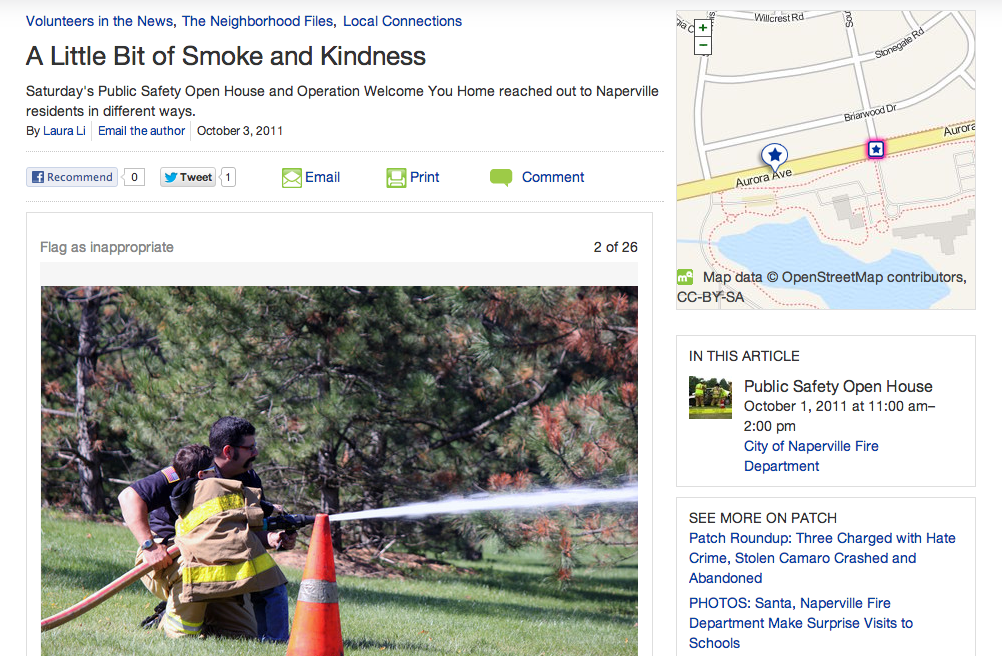Click the green envelope Email icon

pyautogui.click(x=291, y=178)
